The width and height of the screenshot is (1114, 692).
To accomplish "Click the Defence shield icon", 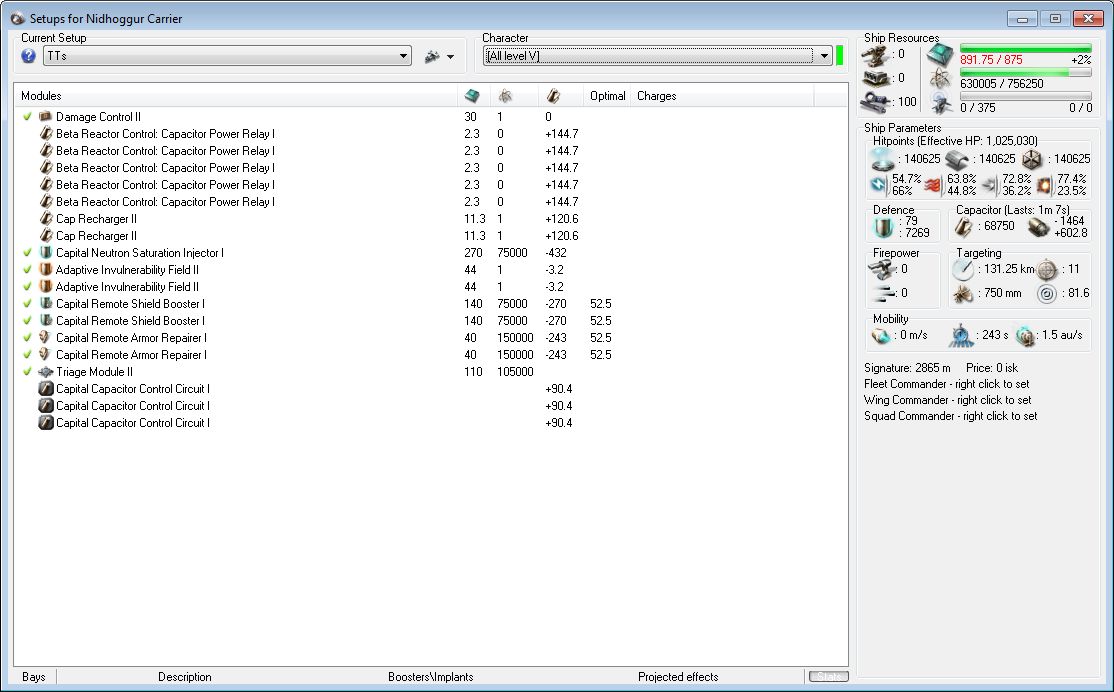I will (x=884, y=227).
